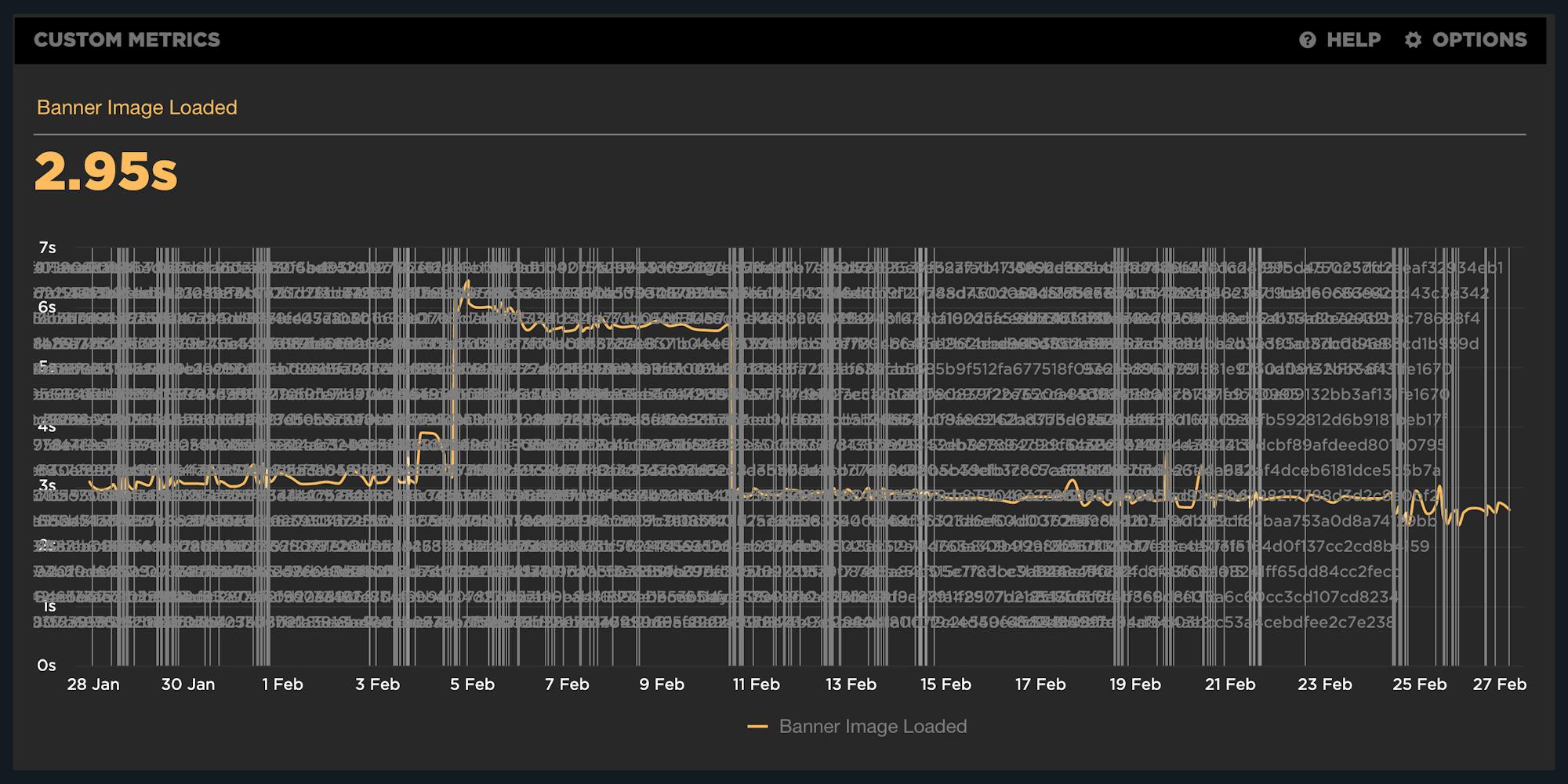This screenshot has width=1568, height=784.
Task: Select the 2.95s metric value
Action: point(106,172)
